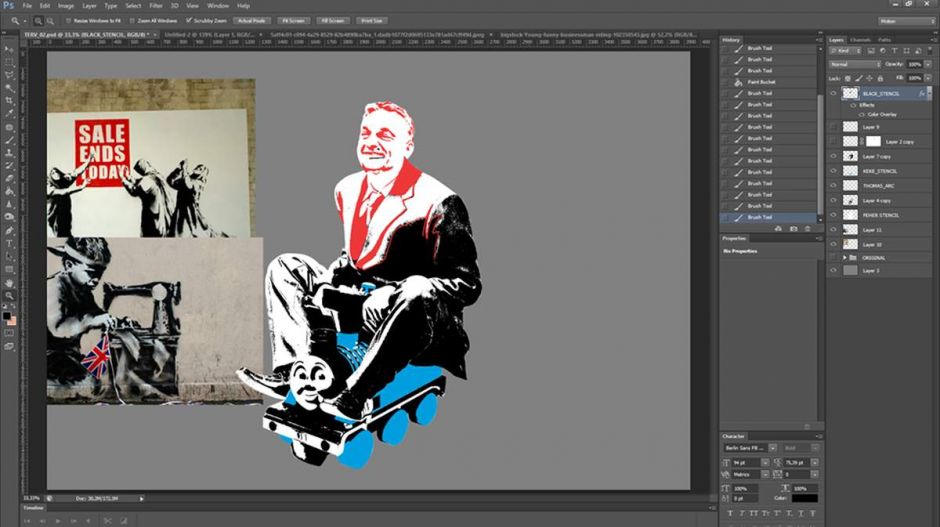Click the Fit Screen button
Viewport: 940px width, 527px height.
point(293,21)
